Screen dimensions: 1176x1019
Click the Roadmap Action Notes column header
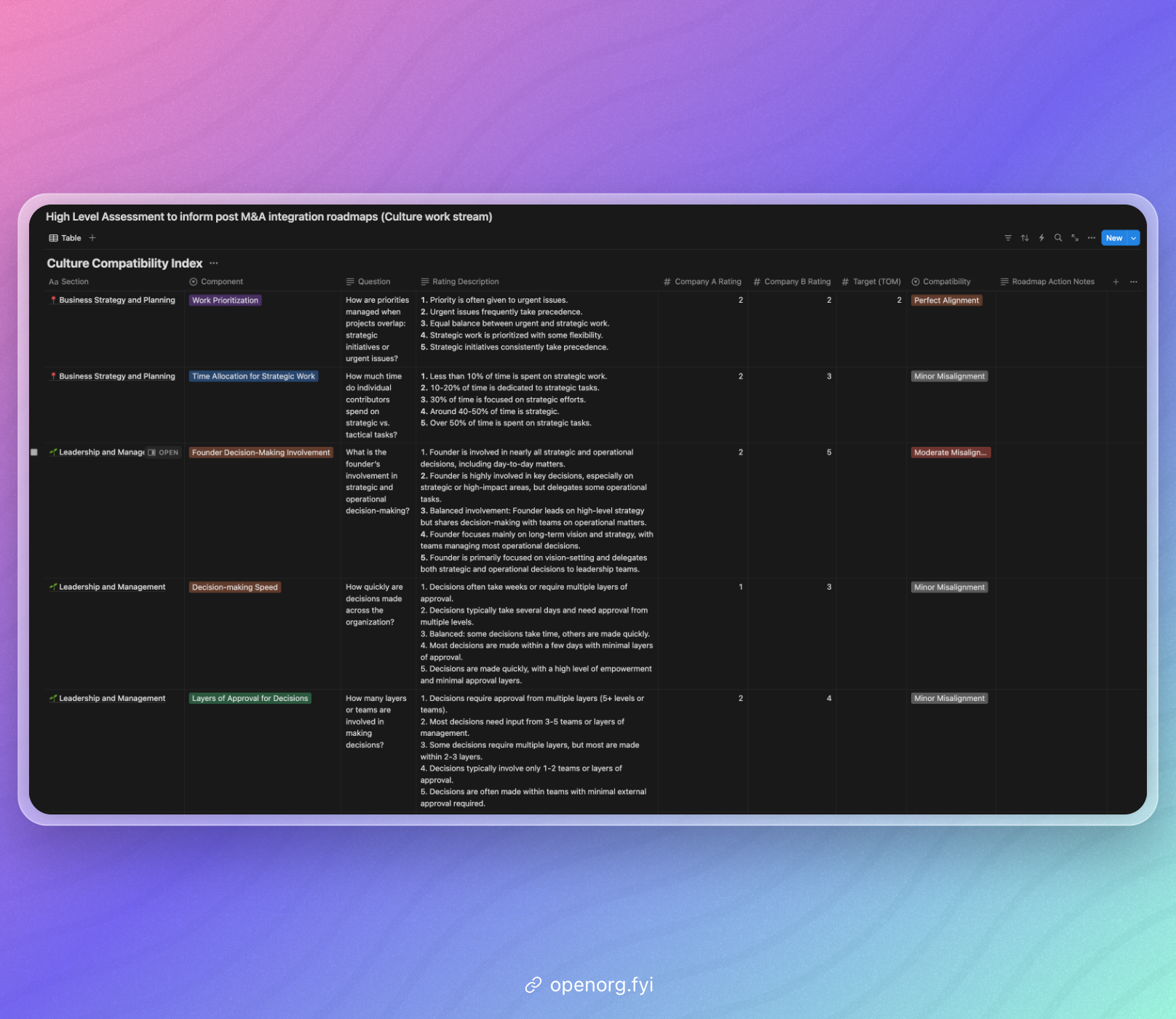[x=1052, y=282]
